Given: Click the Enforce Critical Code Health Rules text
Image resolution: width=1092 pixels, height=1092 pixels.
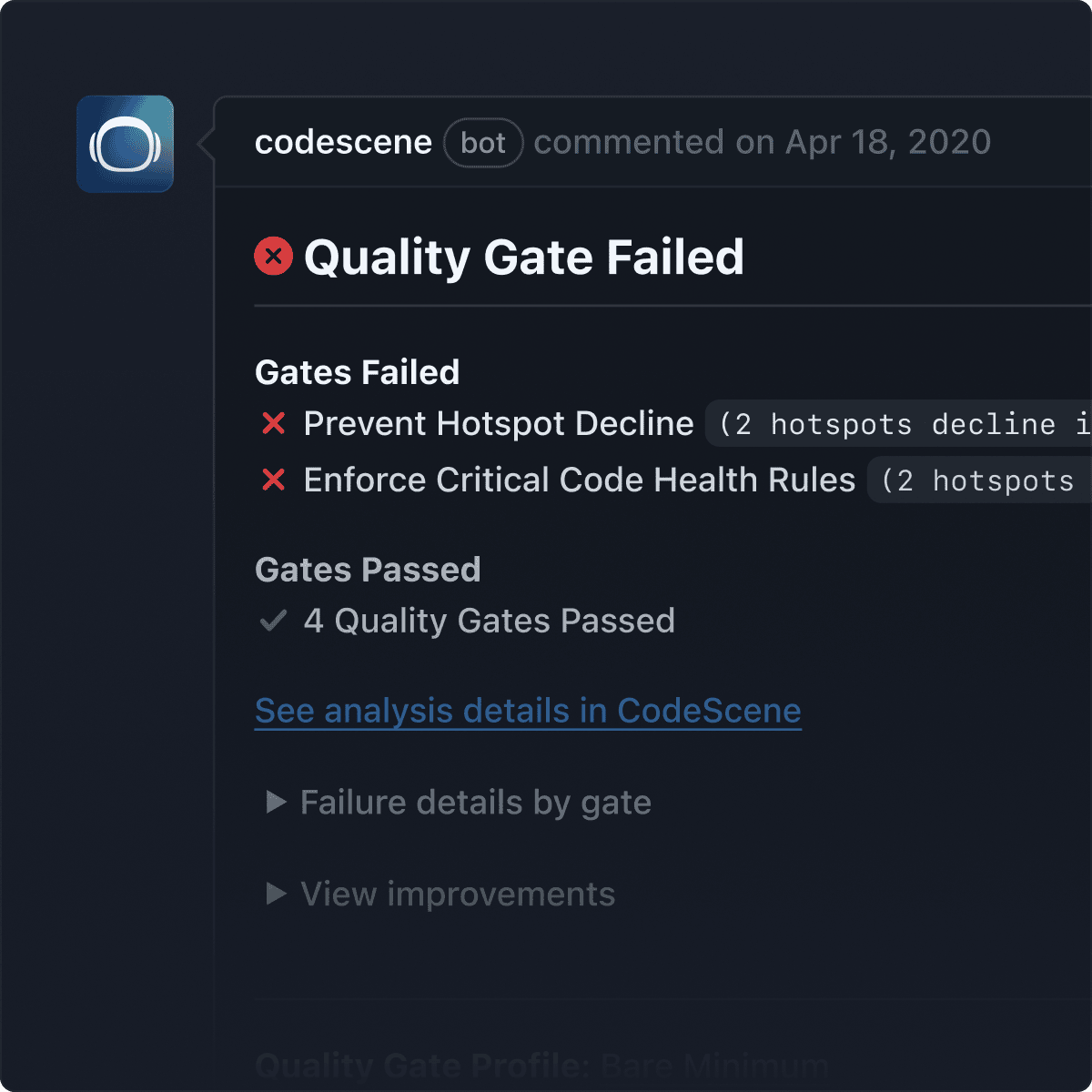Looking at the screenshot, I should (580, 480).
